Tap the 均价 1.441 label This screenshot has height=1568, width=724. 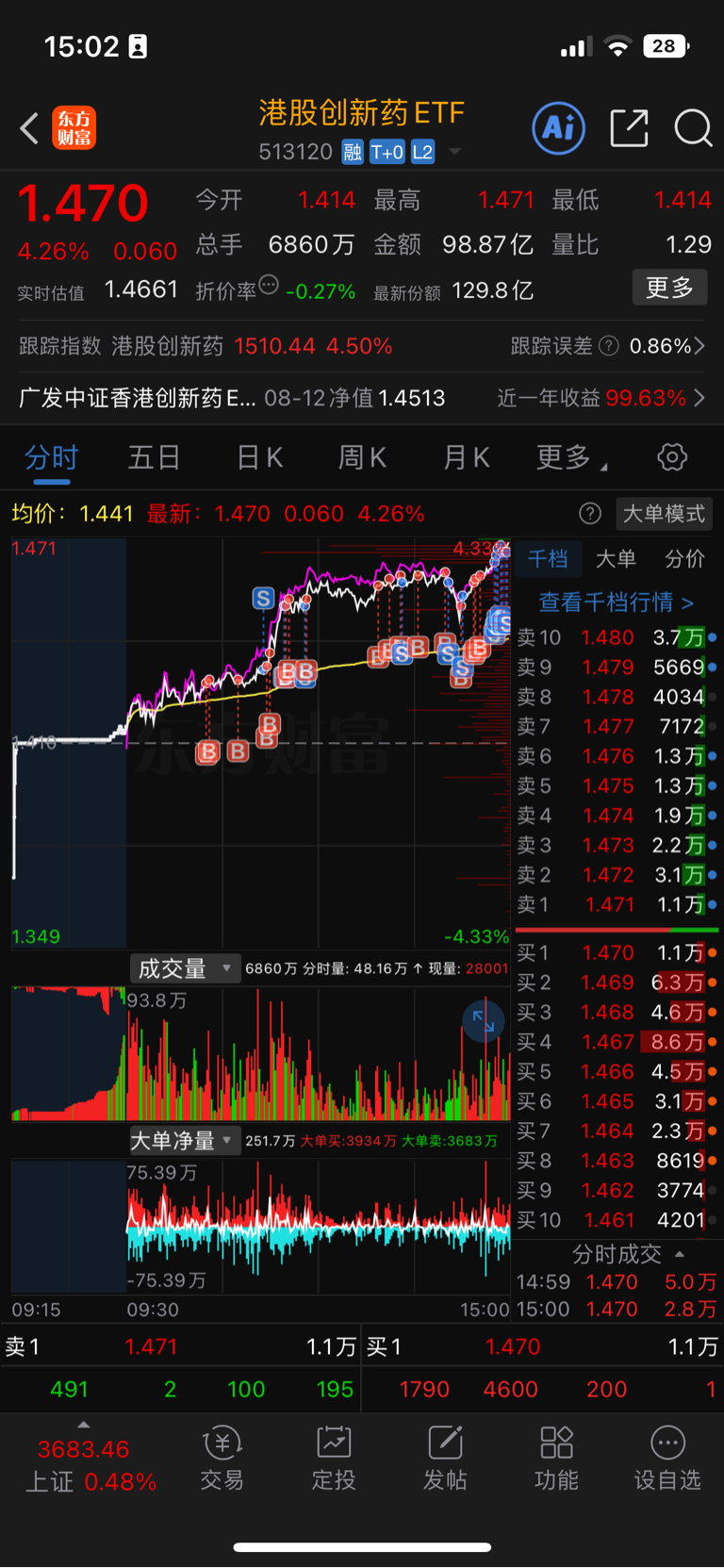click(x=73, y=514)
